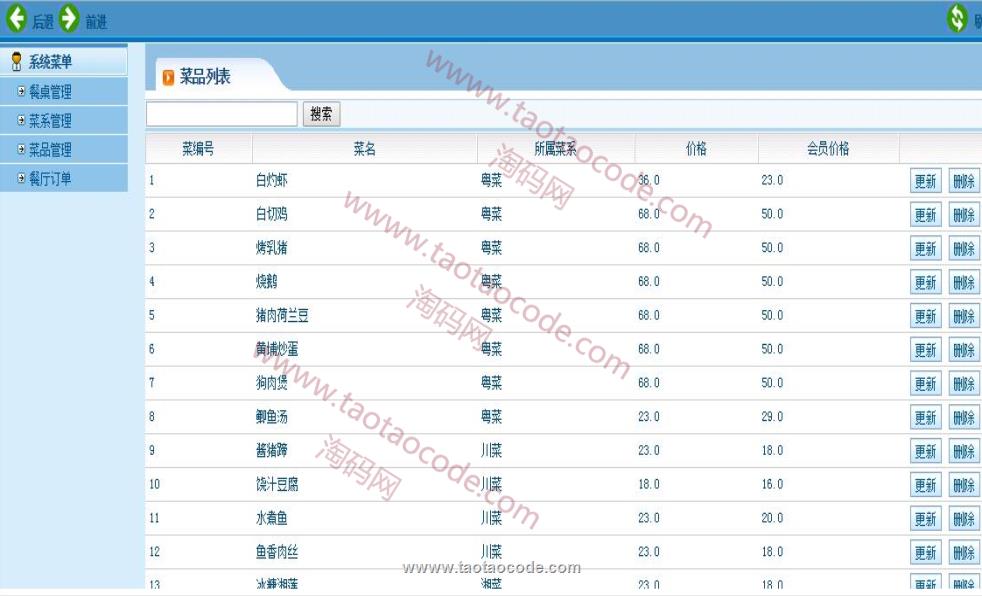Open the 餐厅订单 menu entry

(49, 179)
